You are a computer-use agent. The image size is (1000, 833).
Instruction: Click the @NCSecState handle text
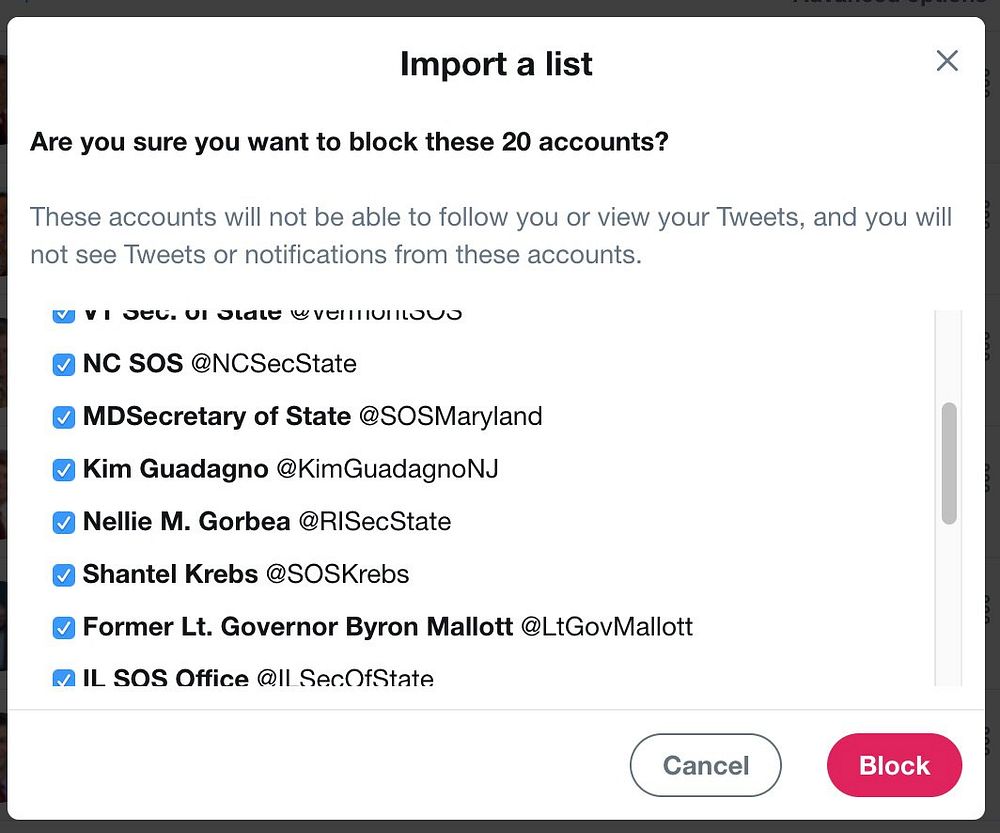click(273, 364)
